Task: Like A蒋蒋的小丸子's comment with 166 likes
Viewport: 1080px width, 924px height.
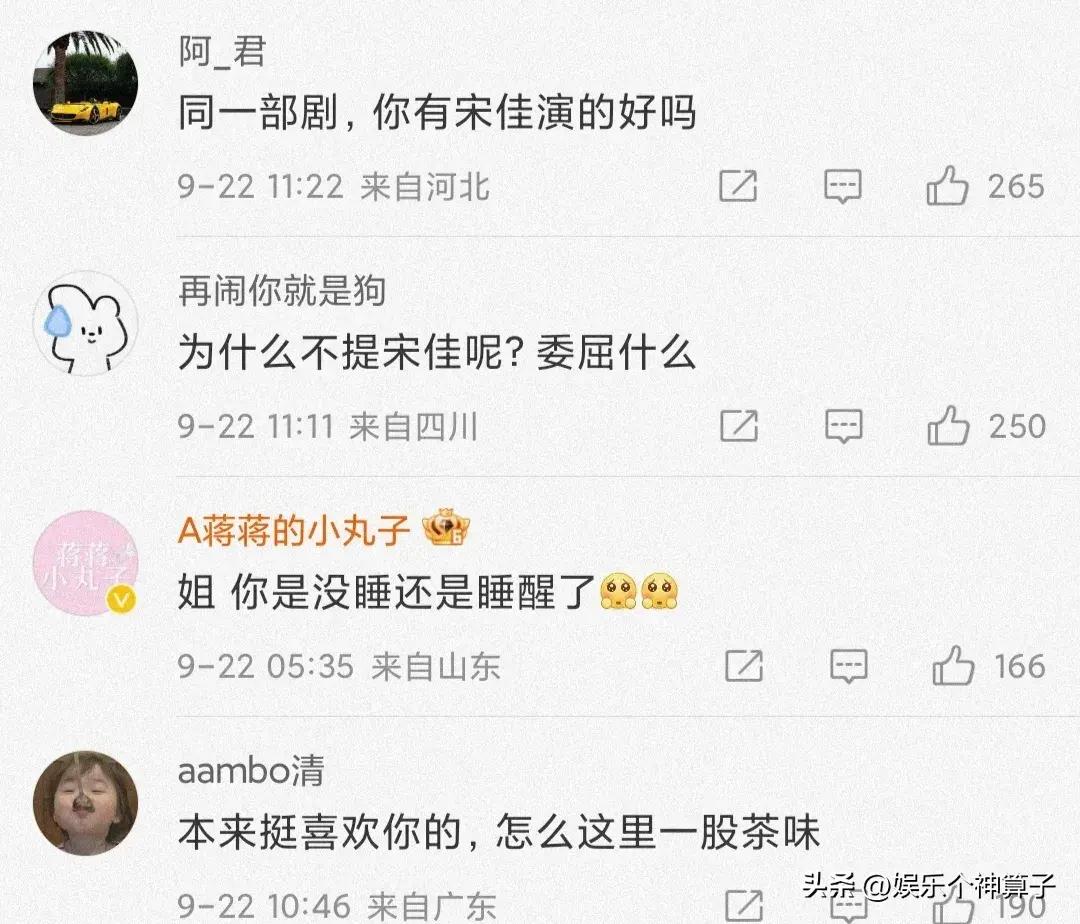Action: click(953, 665)
